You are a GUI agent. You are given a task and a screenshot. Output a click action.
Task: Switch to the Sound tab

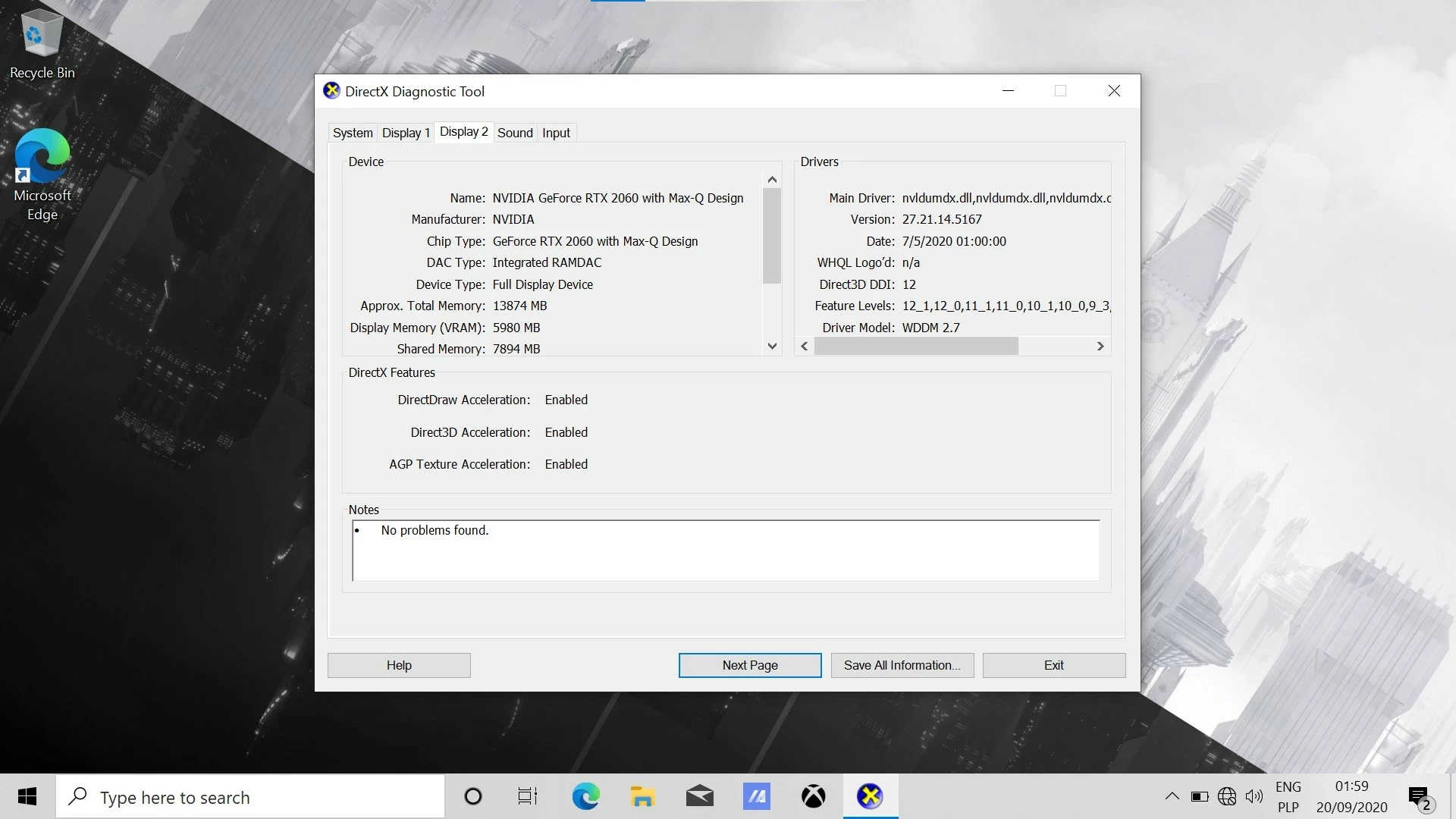pos(515,133)
